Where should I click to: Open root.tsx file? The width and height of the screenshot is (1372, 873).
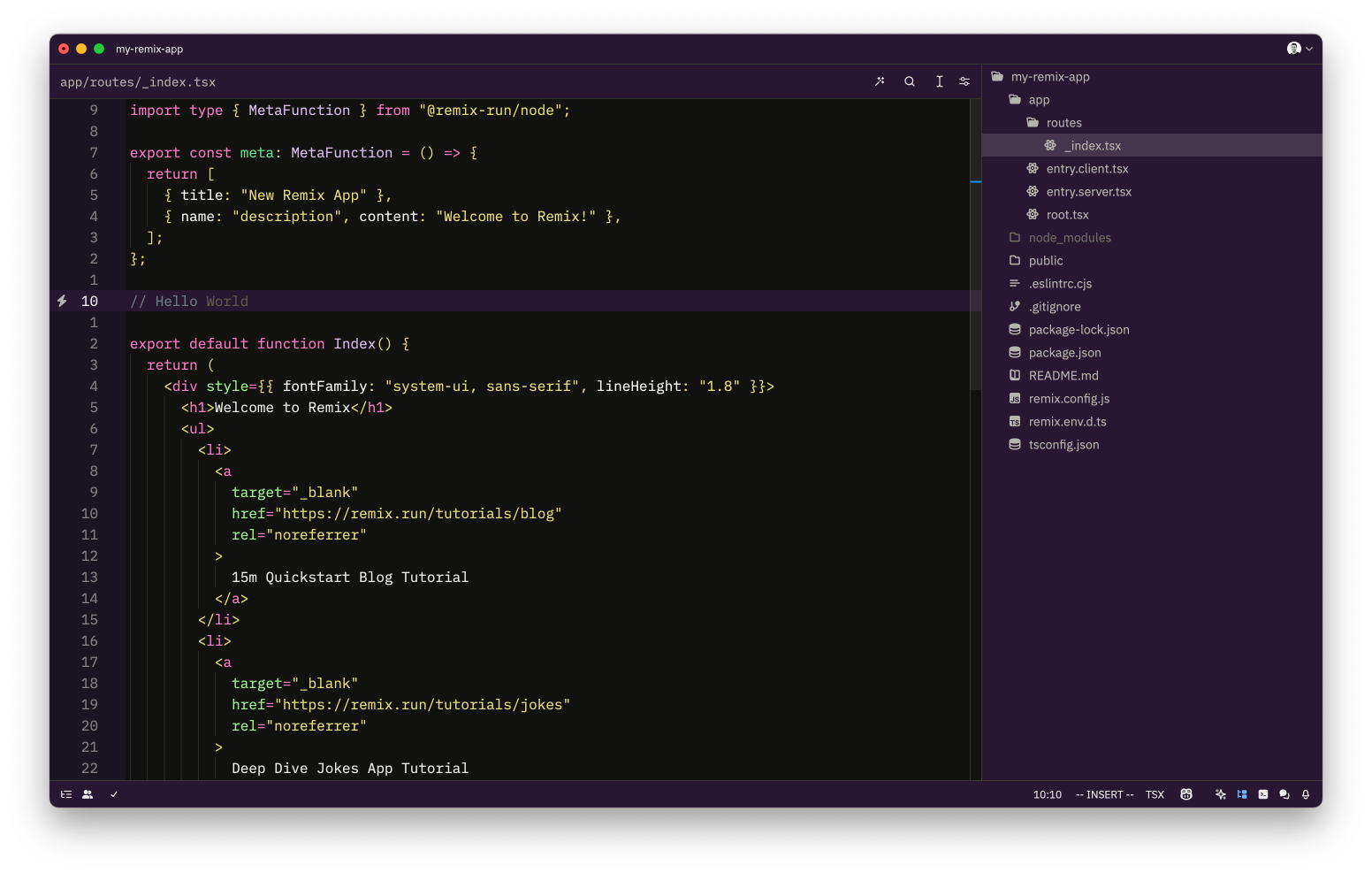1152,215
